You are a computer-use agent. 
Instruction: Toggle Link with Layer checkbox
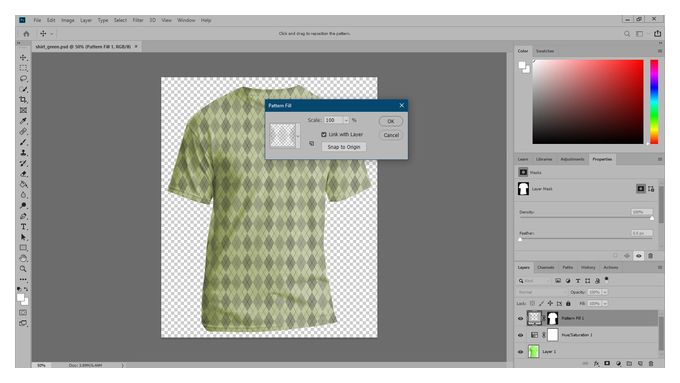point(324,134)
